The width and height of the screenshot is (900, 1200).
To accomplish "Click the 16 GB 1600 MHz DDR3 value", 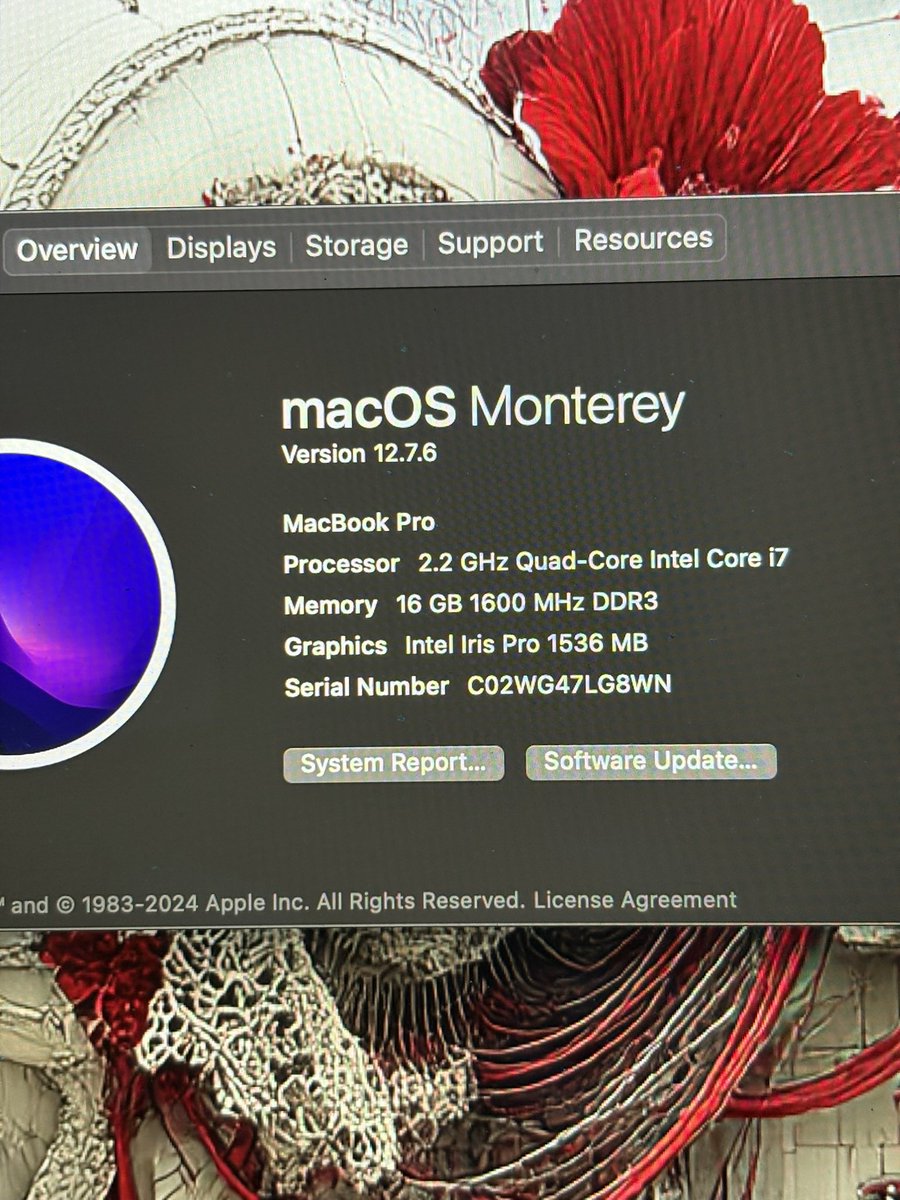I will 526,603.
